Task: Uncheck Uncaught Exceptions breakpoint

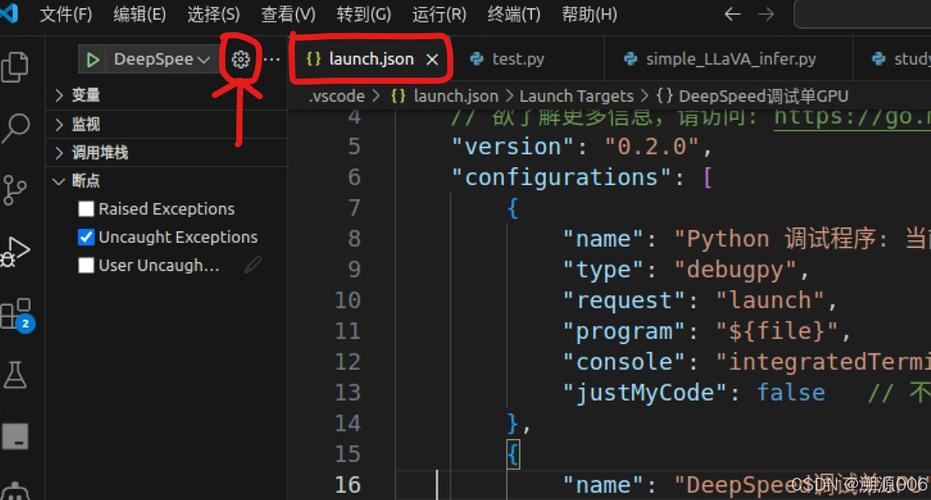Action: pyautogui.click(x=86, y=237)
